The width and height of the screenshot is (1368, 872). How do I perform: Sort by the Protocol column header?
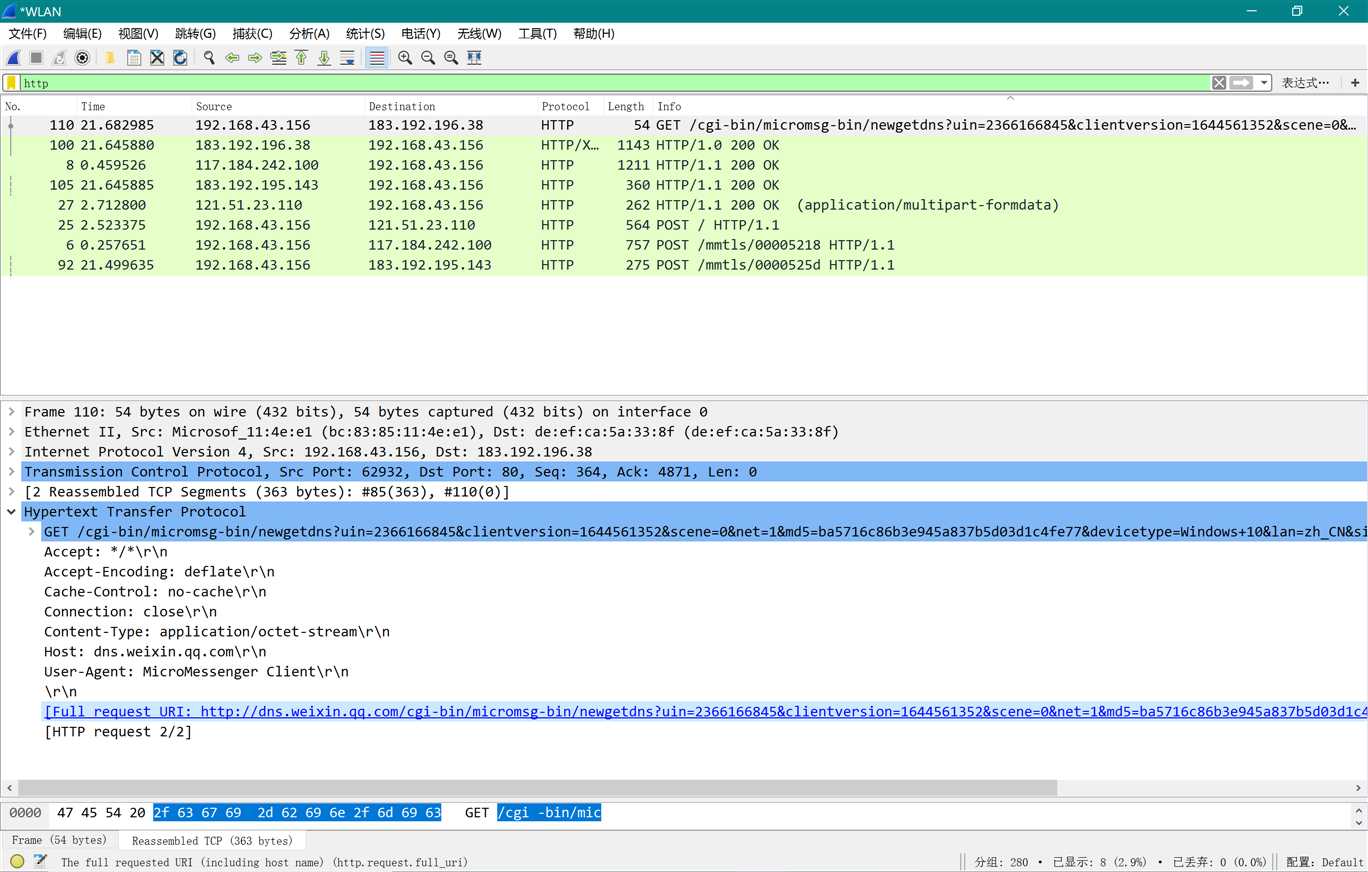[x=569, y=106]
